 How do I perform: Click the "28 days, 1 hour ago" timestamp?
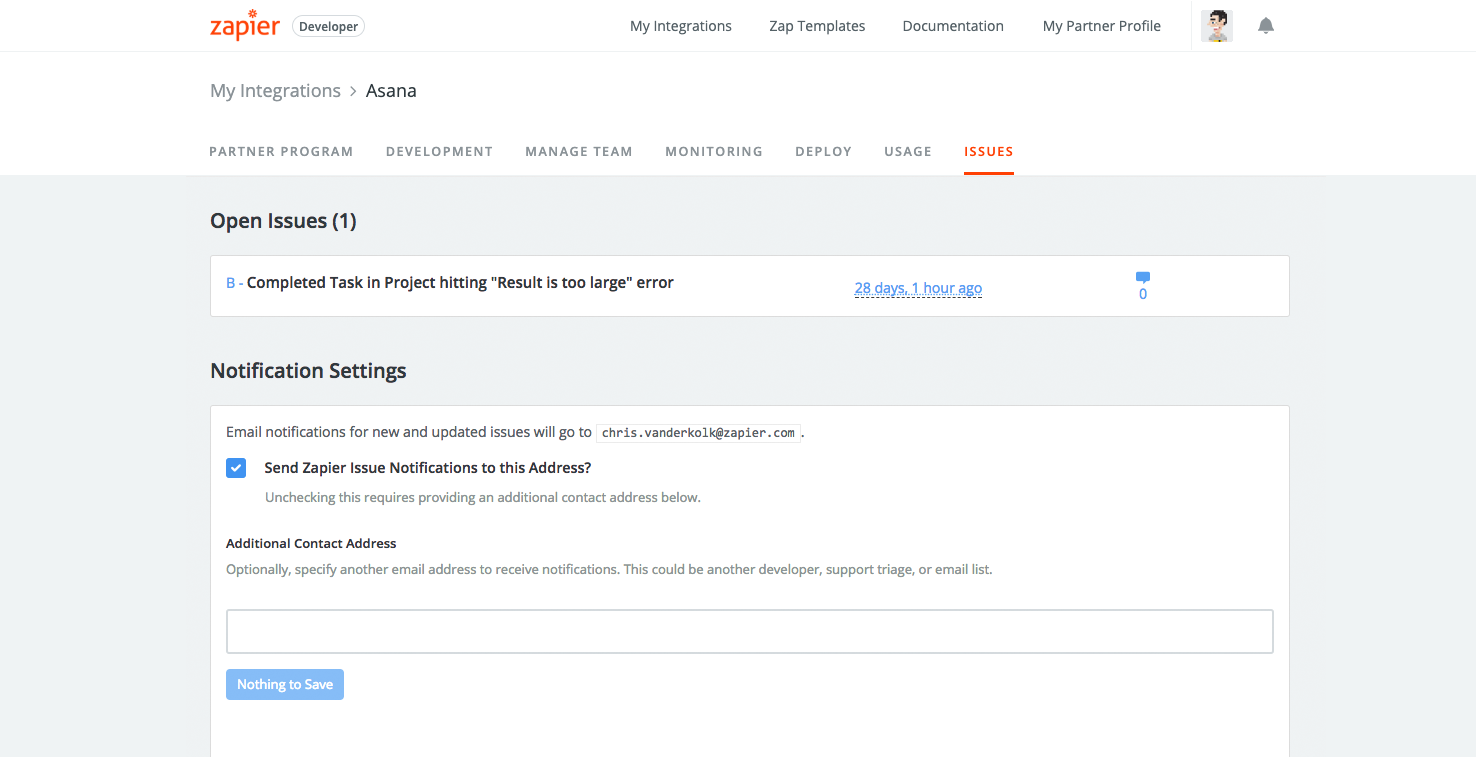point(918,288)
